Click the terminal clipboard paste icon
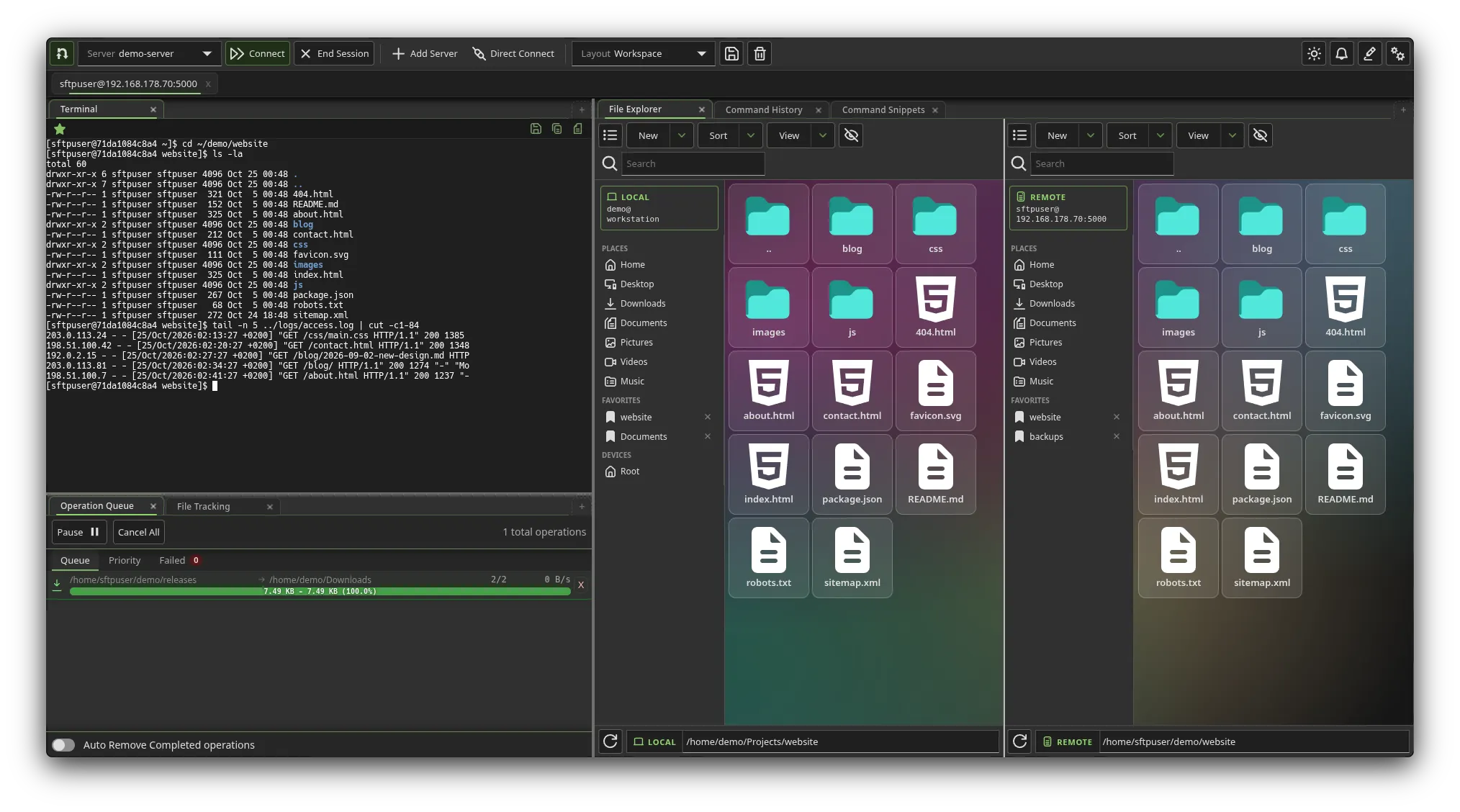Screen dimensions: 1460x812 point(577,128)
